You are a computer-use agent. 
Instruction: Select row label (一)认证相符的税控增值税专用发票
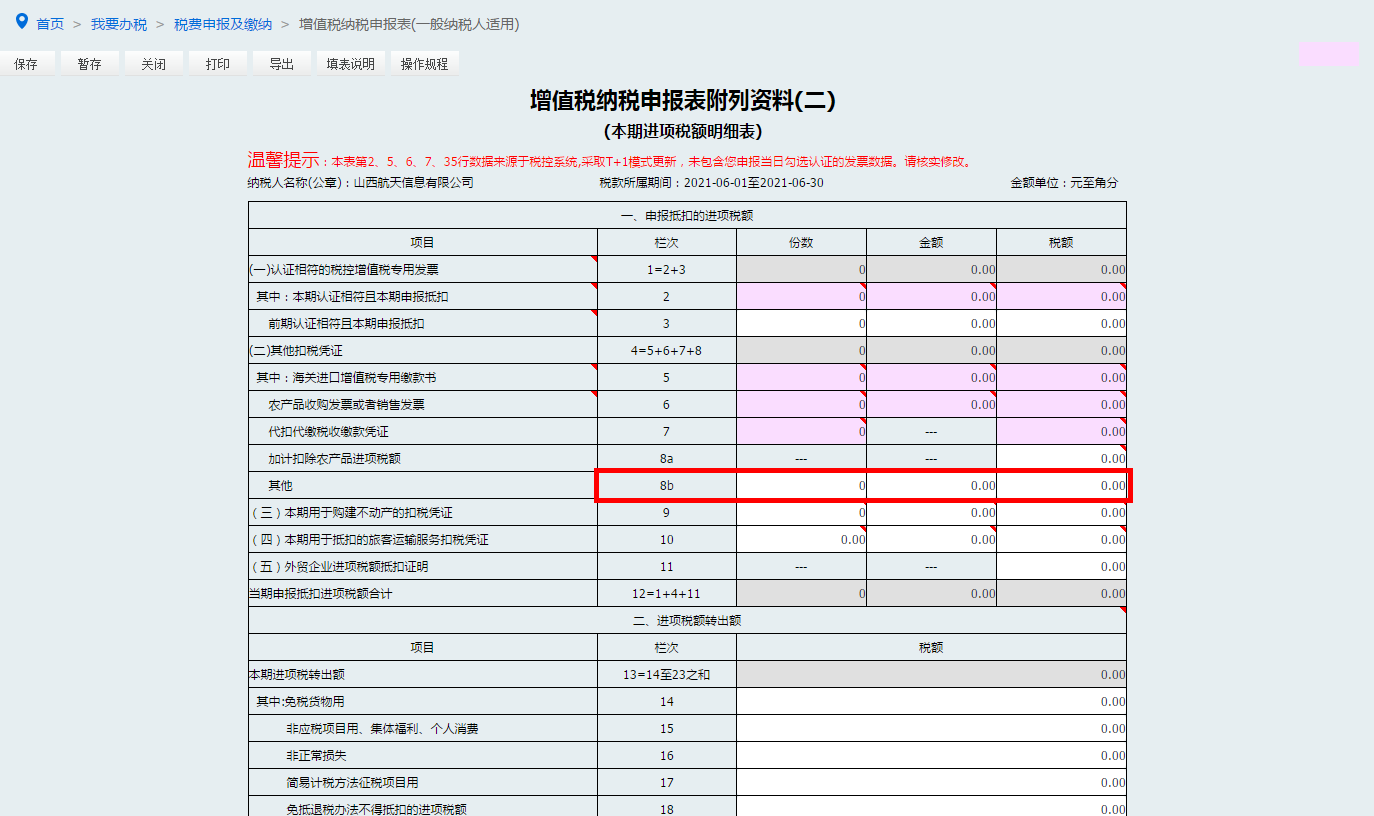point(344,270)
